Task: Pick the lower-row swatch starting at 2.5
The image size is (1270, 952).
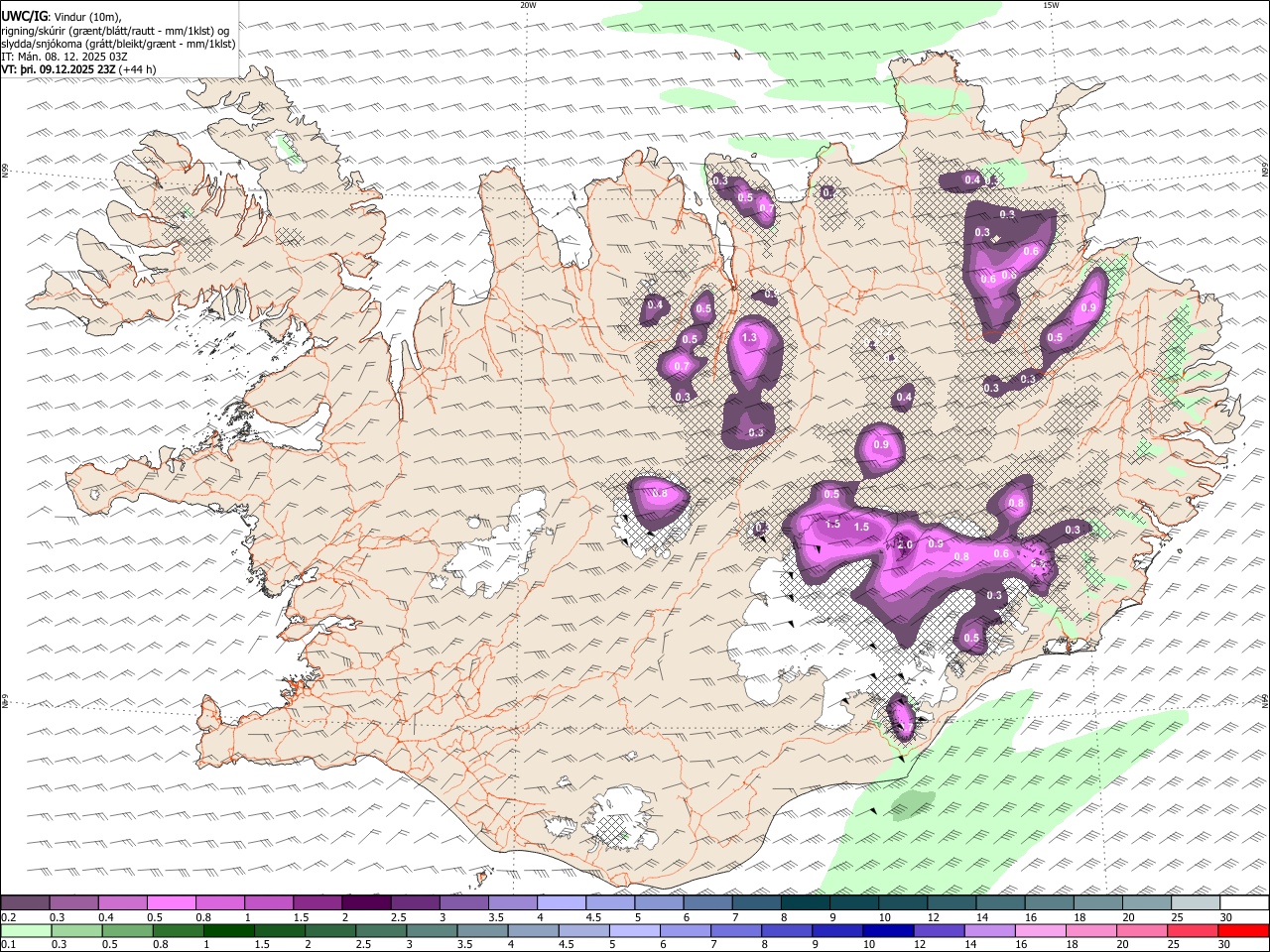Action: (x=381, y=930)
